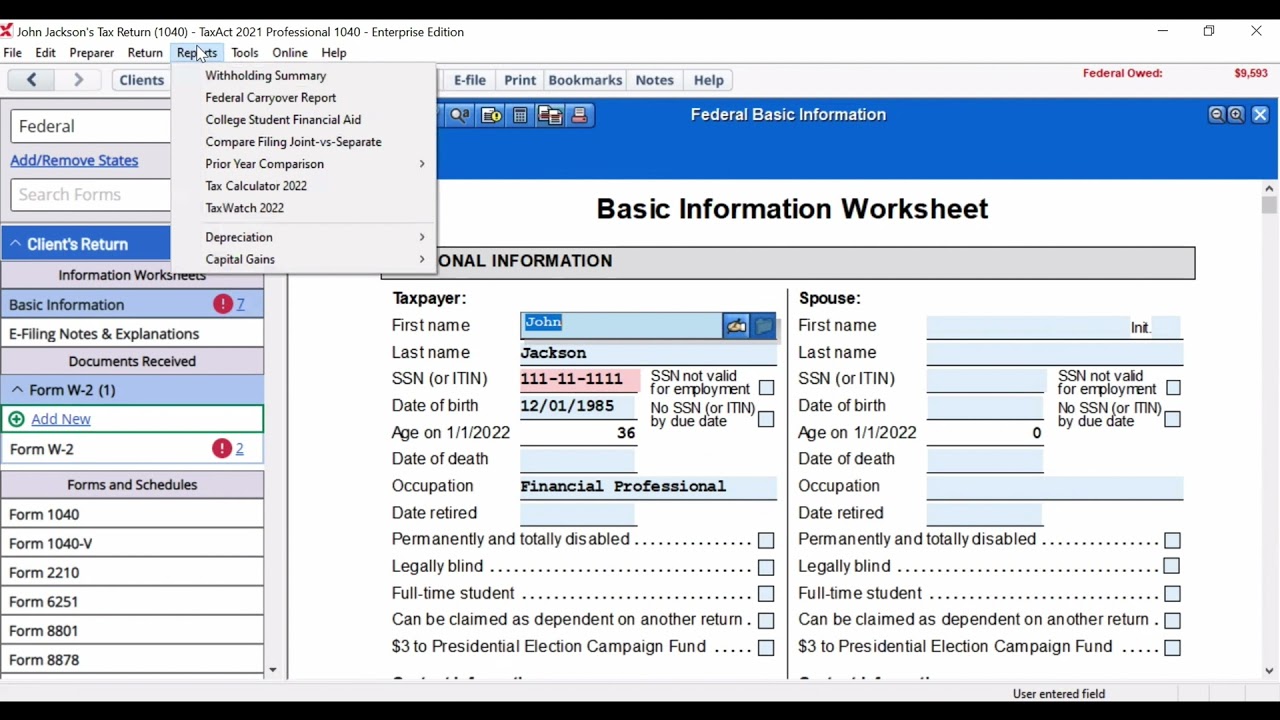Open the File menu

(13, 53)
